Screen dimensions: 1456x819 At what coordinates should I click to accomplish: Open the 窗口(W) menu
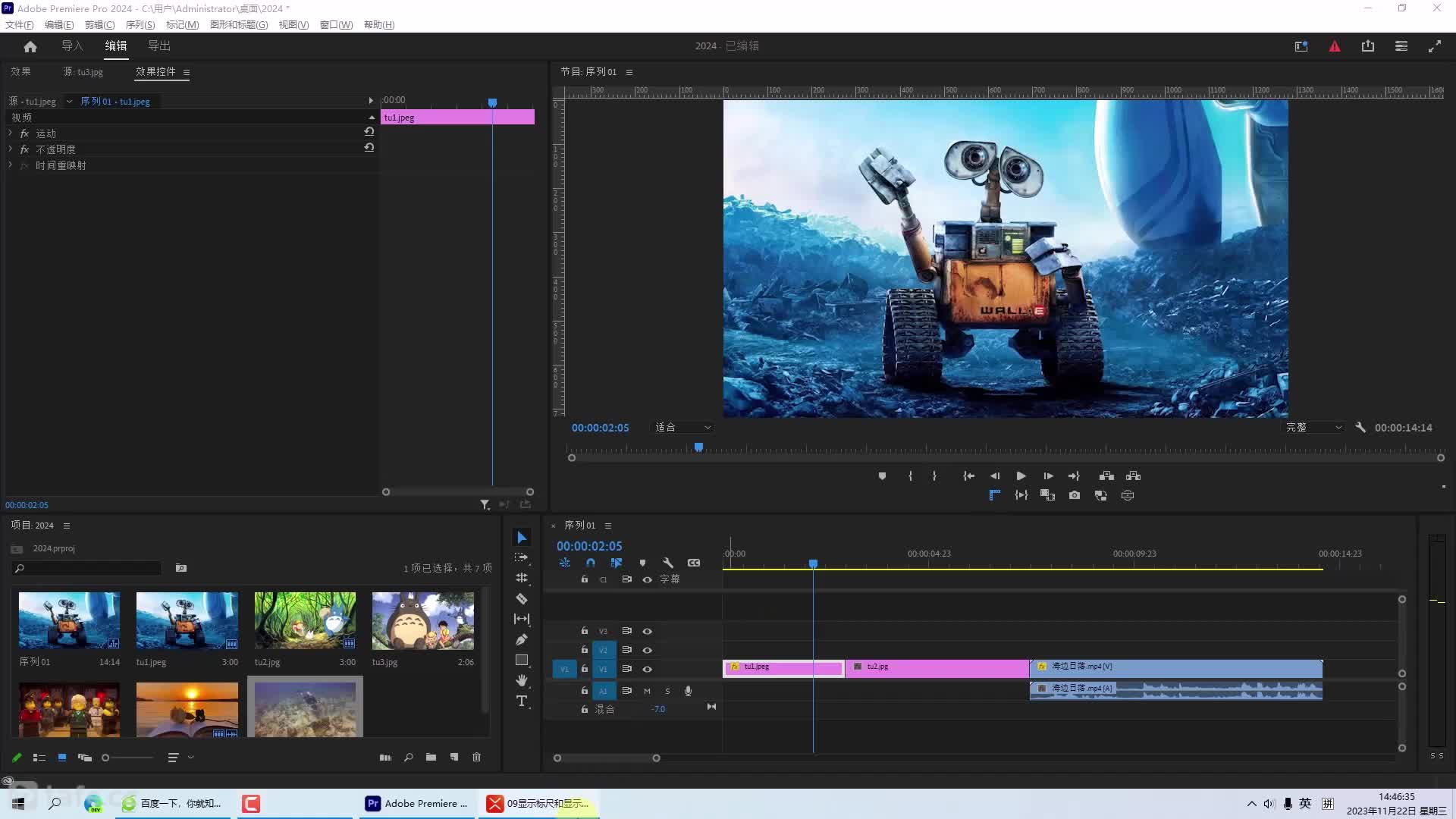(336, 25)
